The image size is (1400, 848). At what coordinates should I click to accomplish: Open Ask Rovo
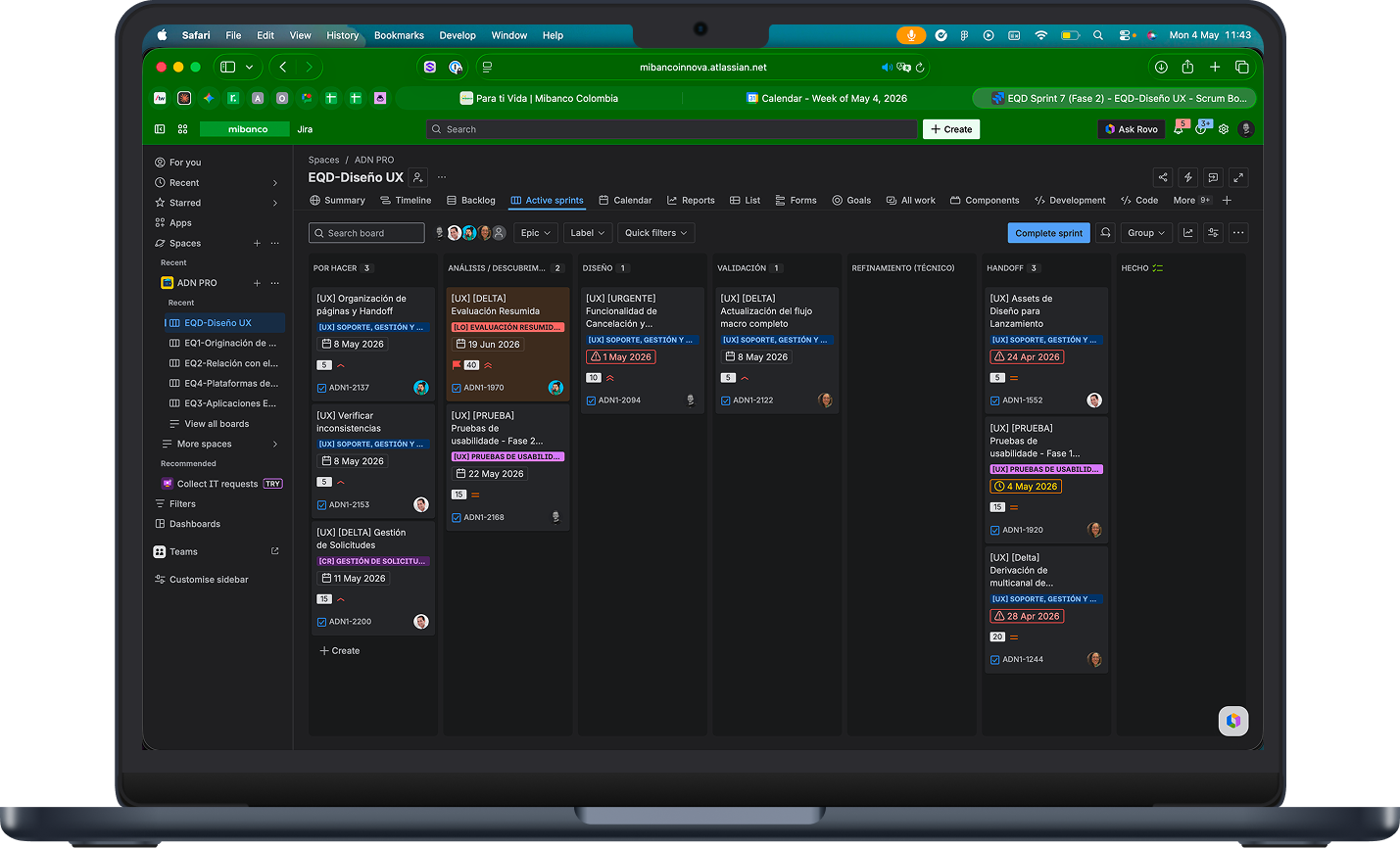point(1132,129)
